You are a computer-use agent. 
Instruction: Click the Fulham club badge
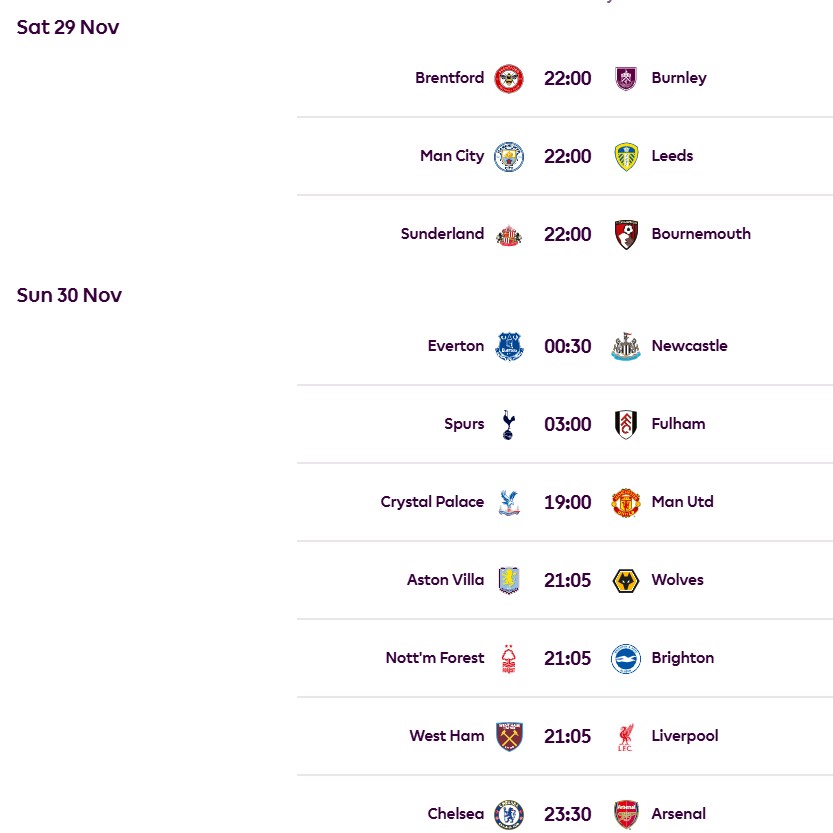(x=625, y=423)
